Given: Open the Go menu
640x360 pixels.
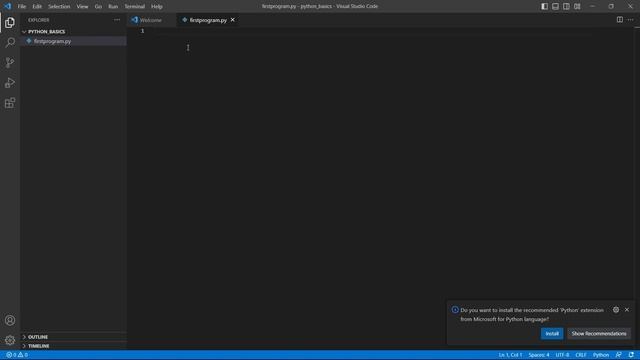Looking at the screenshot, I should (98, 6).
